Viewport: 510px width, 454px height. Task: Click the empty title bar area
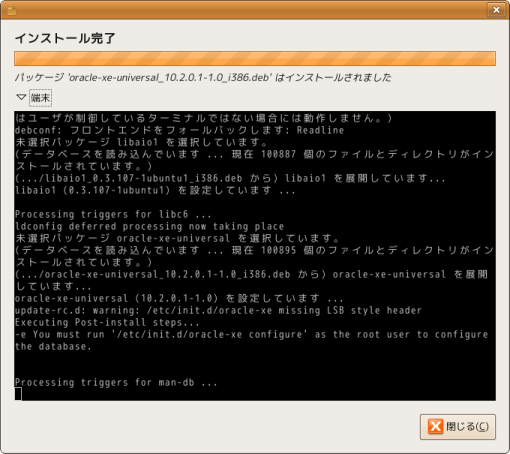pyautogui.click(x=250, y=10)
